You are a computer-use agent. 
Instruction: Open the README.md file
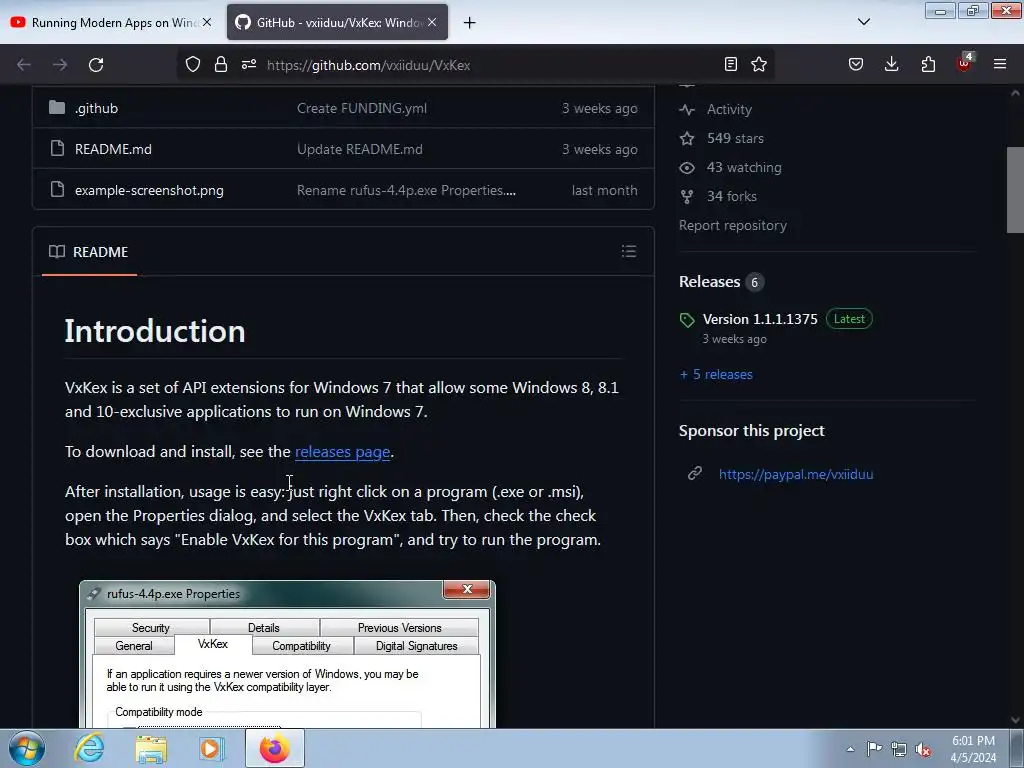pyautogui.click(x=113, y=149)
